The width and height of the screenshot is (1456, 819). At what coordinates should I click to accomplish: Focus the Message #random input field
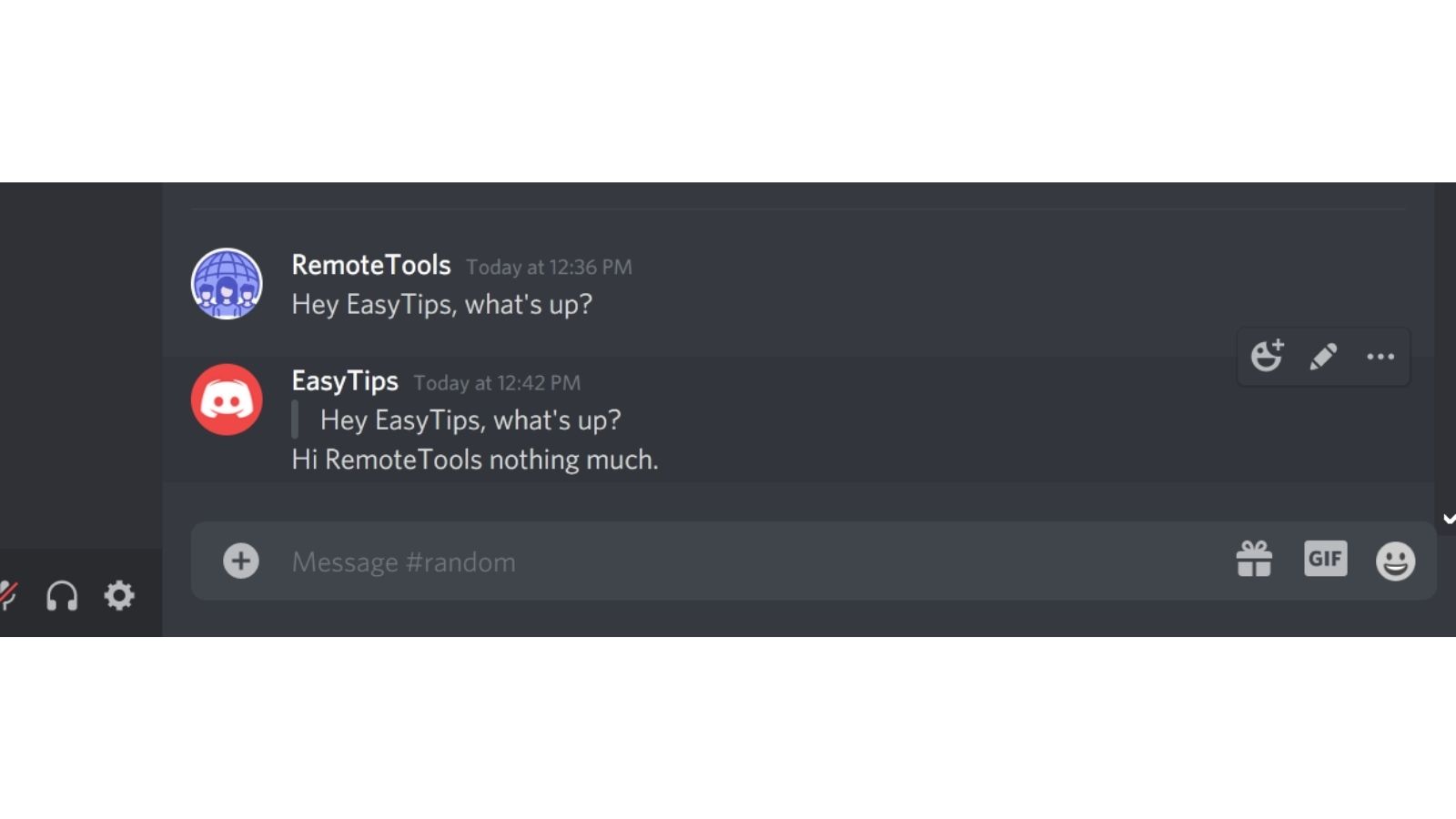[755, 561]
